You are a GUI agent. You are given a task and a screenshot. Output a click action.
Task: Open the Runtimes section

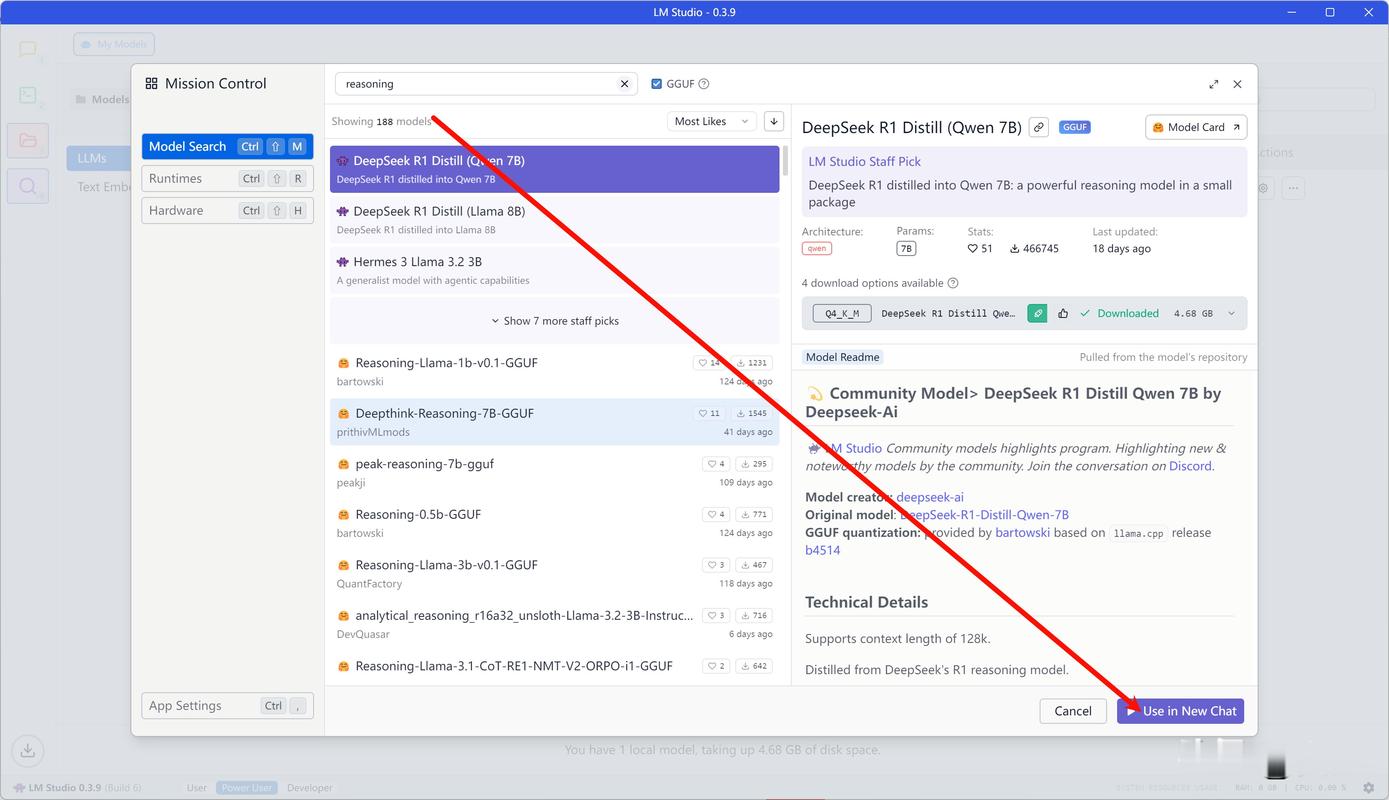point(227,178)
